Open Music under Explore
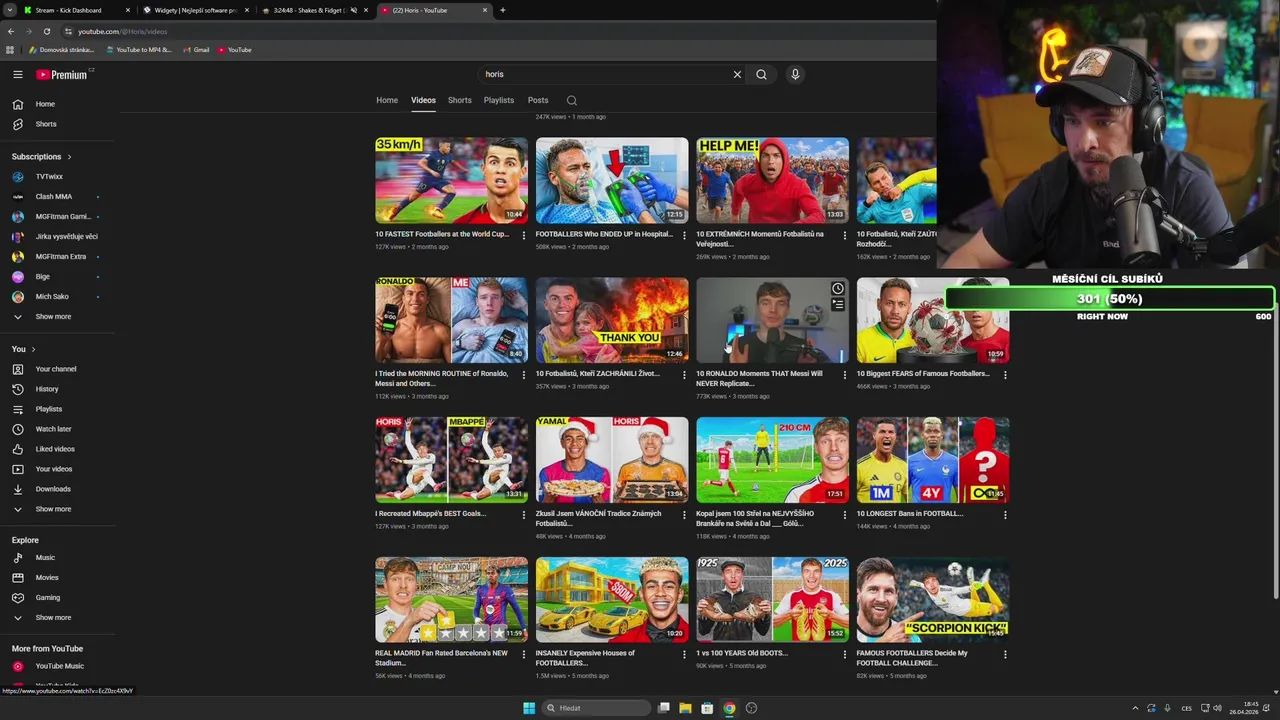The height and width of the screenshot is (720, 1280). tap(45, 557)
